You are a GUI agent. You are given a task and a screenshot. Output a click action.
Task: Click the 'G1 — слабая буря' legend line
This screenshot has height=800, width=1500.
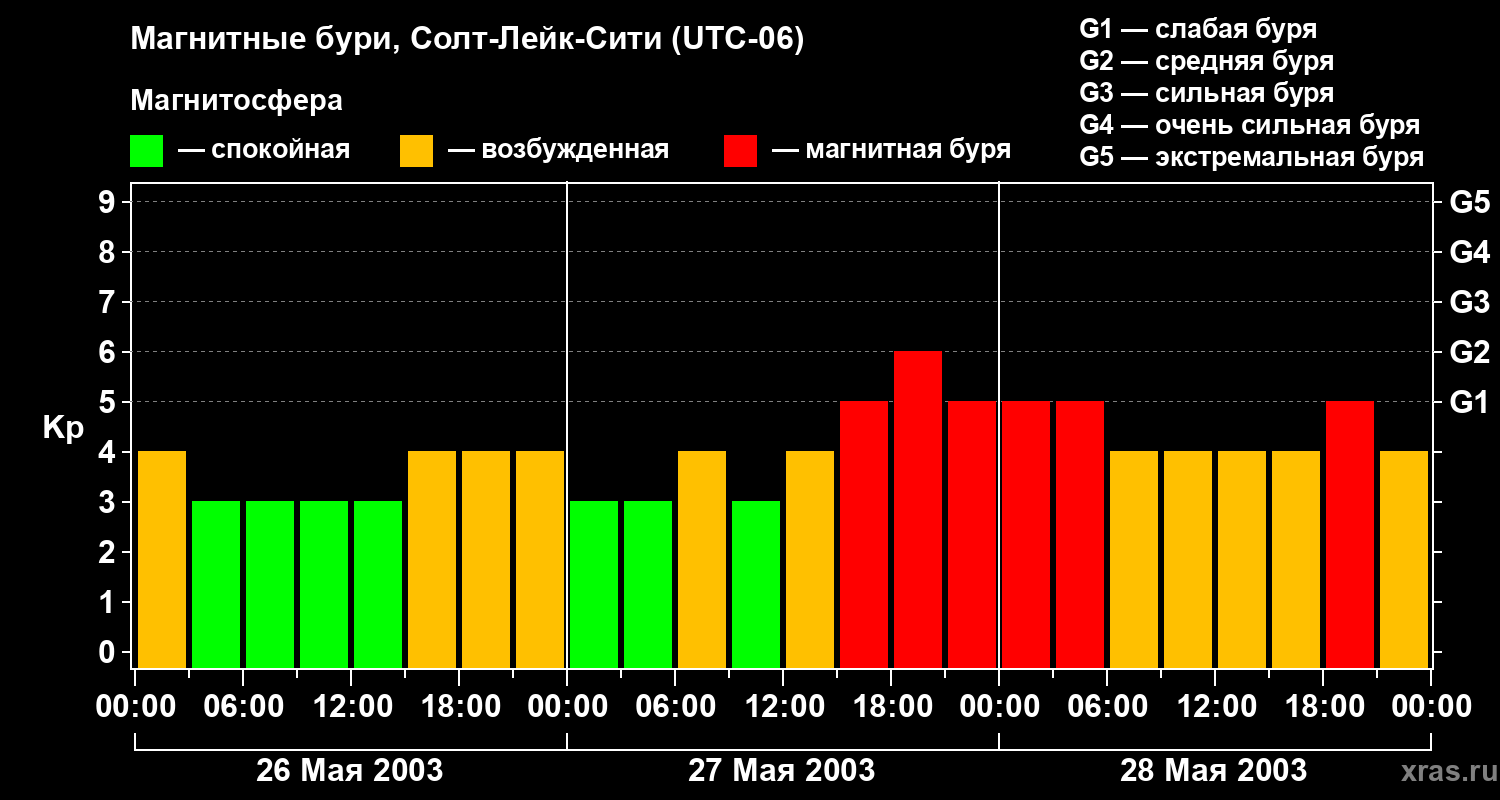coord(1198,29)
